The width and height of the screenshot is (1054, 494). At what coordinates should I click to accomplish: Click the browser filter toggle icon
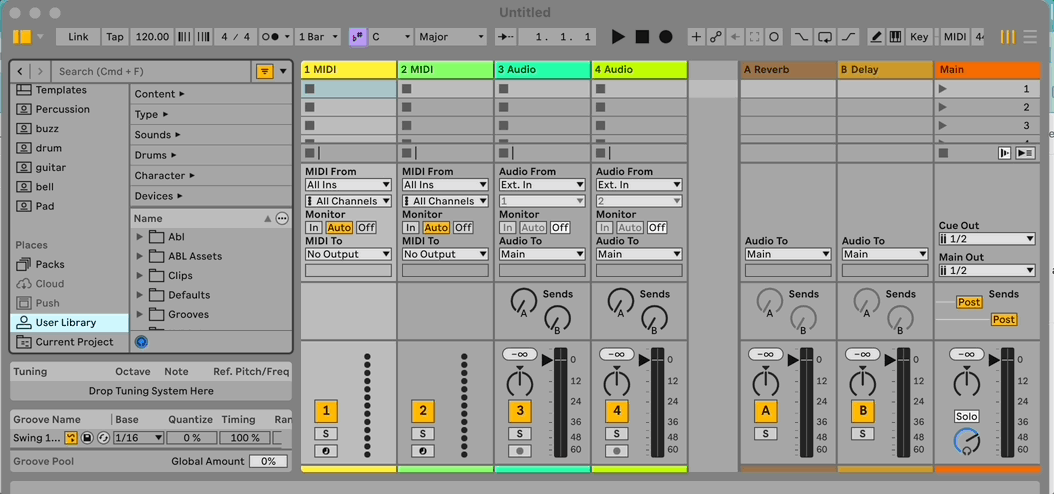click(264, 71)
